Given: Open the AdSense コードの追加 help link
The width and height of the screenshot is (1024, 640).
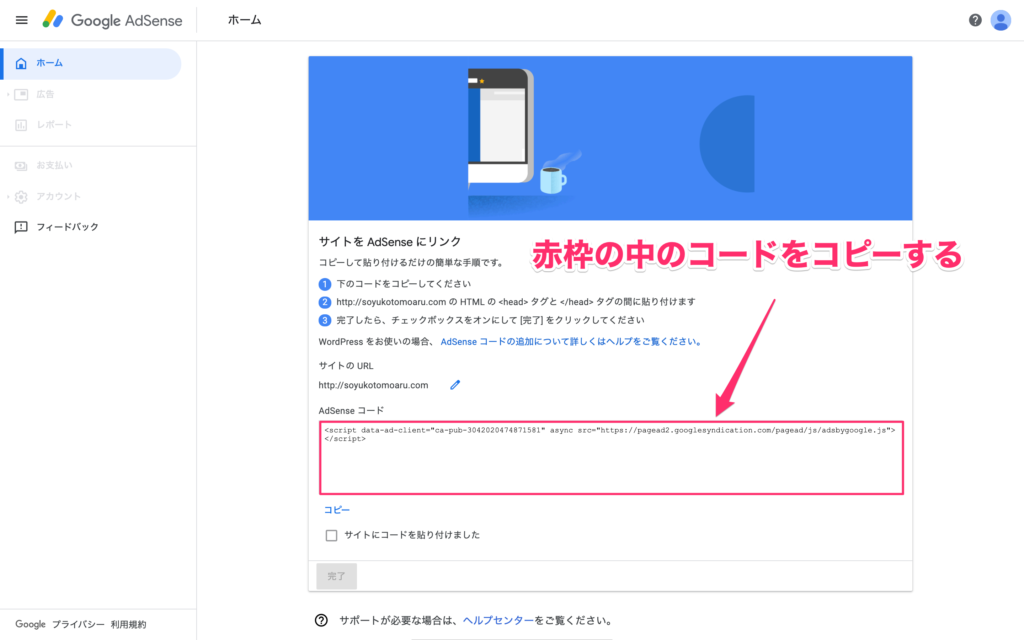Looking at the screenshot, I should coord(571,342).
